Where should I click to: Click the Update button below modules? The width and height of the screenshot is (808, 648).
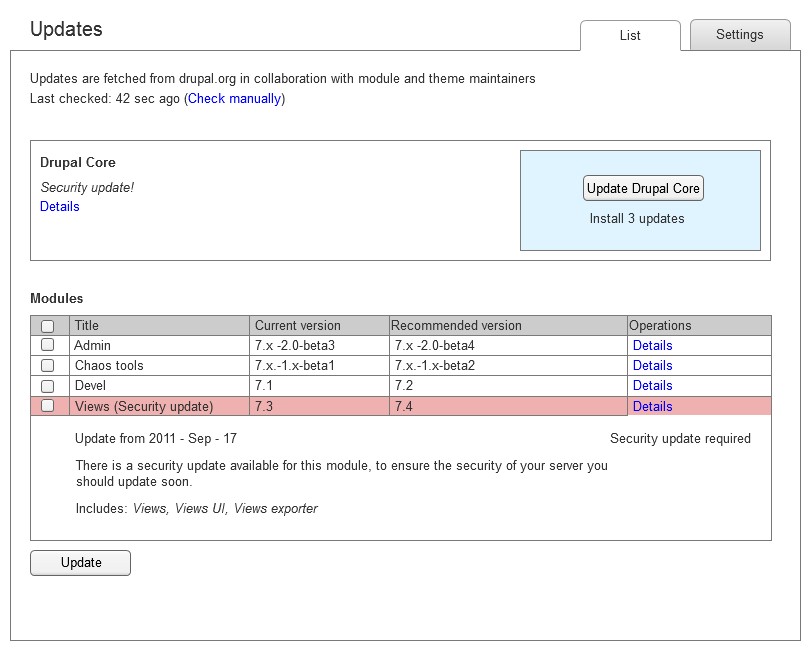pyautogui.click(x=80, y=562)
